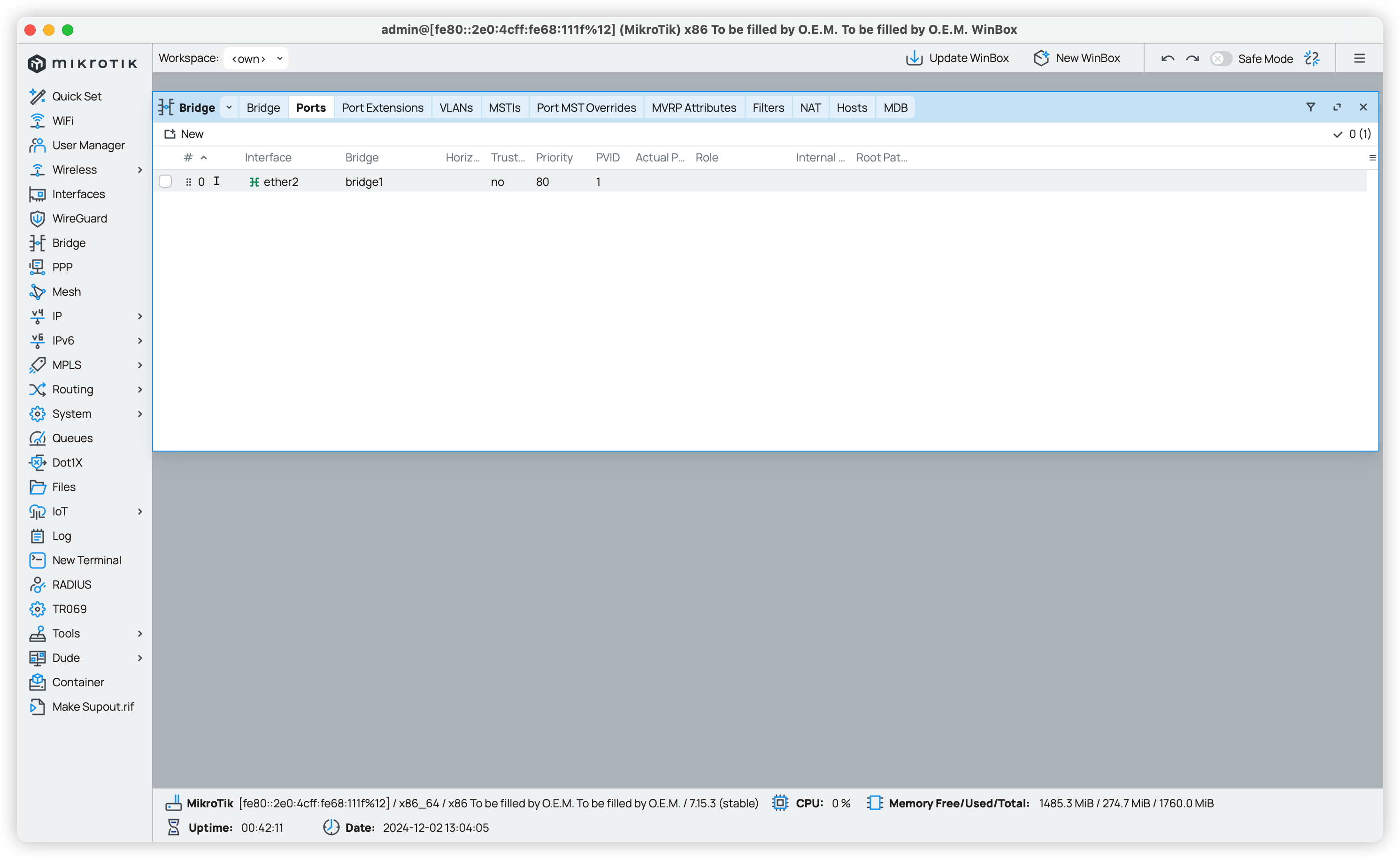Switch to the NAT tab

810,107
